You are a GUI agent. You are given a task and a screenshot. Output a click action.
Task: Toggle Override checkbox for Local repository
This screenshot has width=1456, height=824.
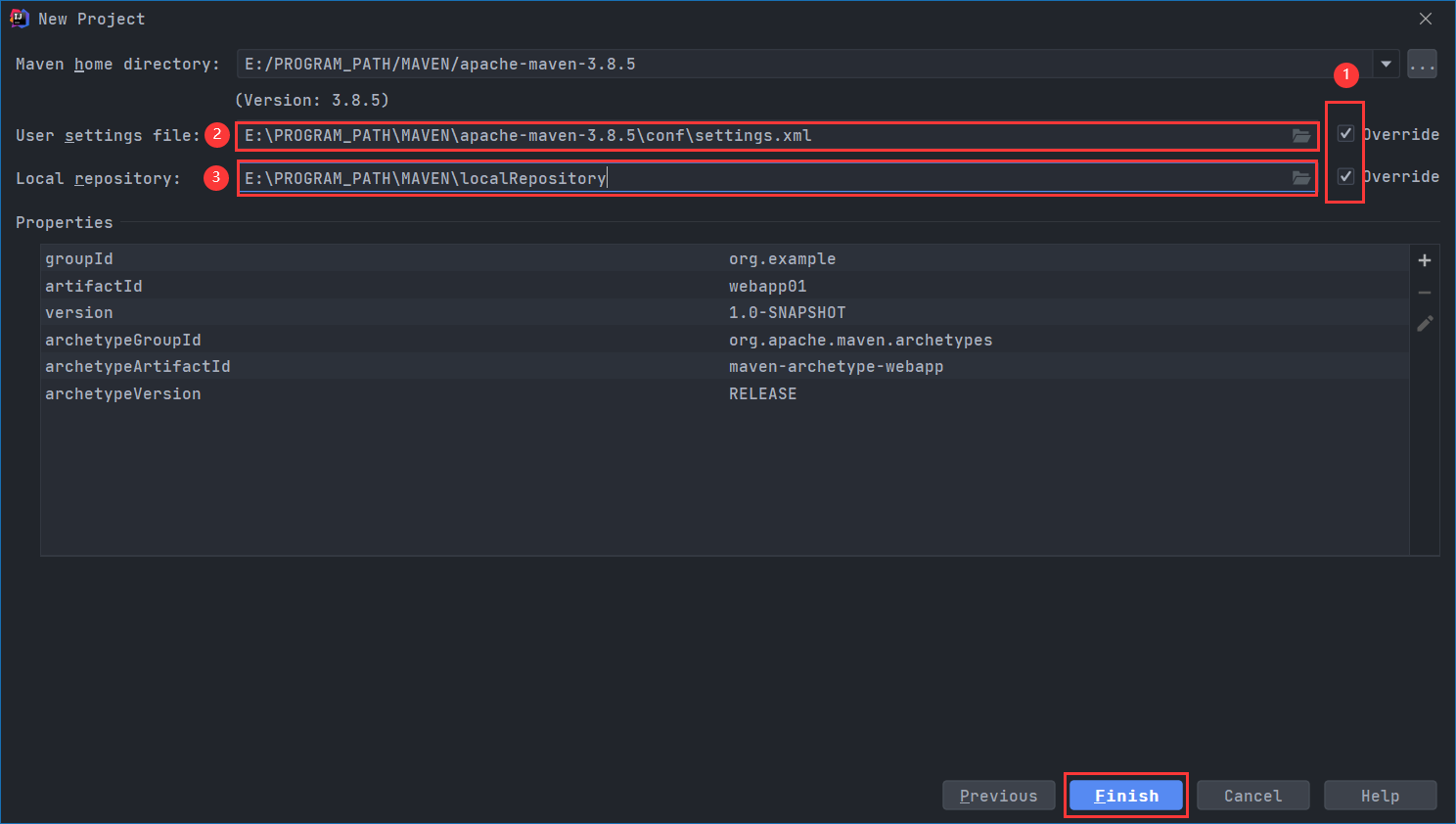coord(1346,176)
